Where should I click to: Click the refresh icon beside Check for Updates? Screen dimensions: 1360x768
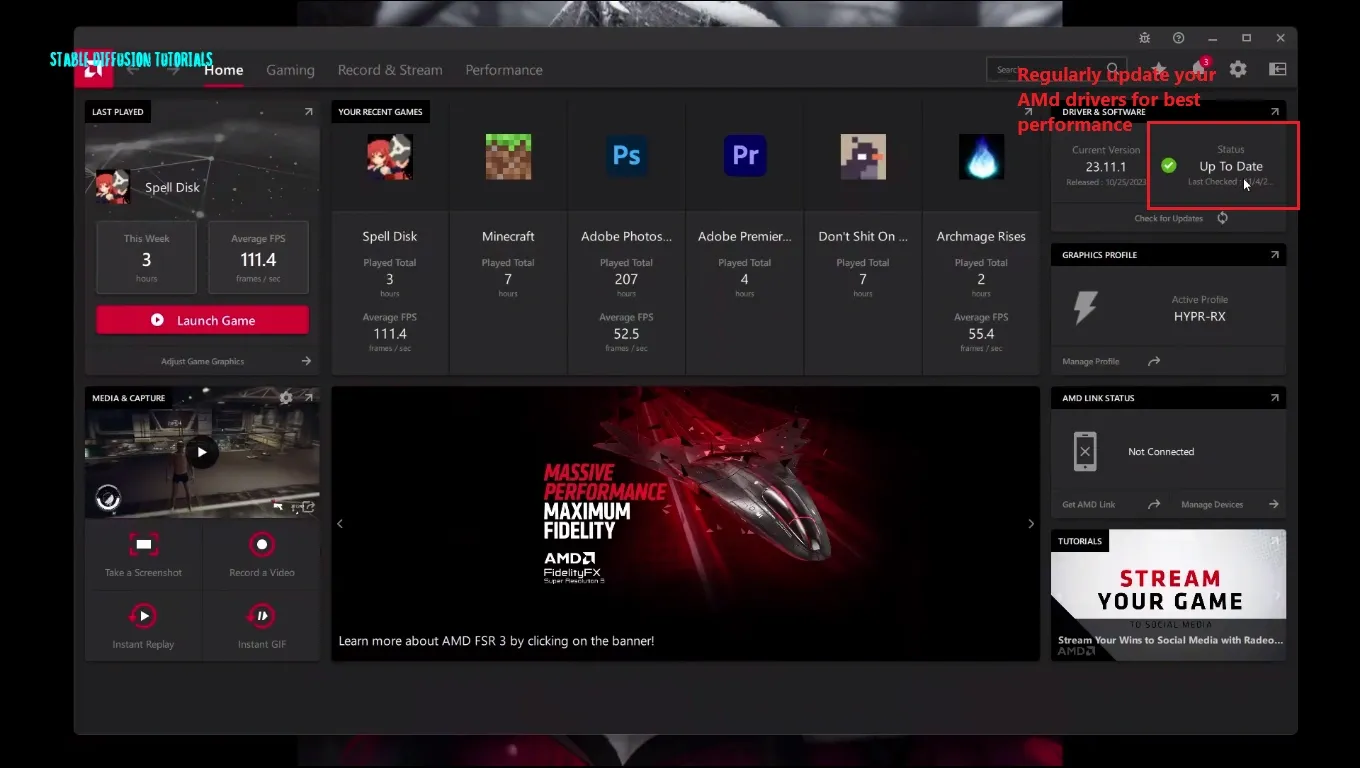click(1222, 218)
